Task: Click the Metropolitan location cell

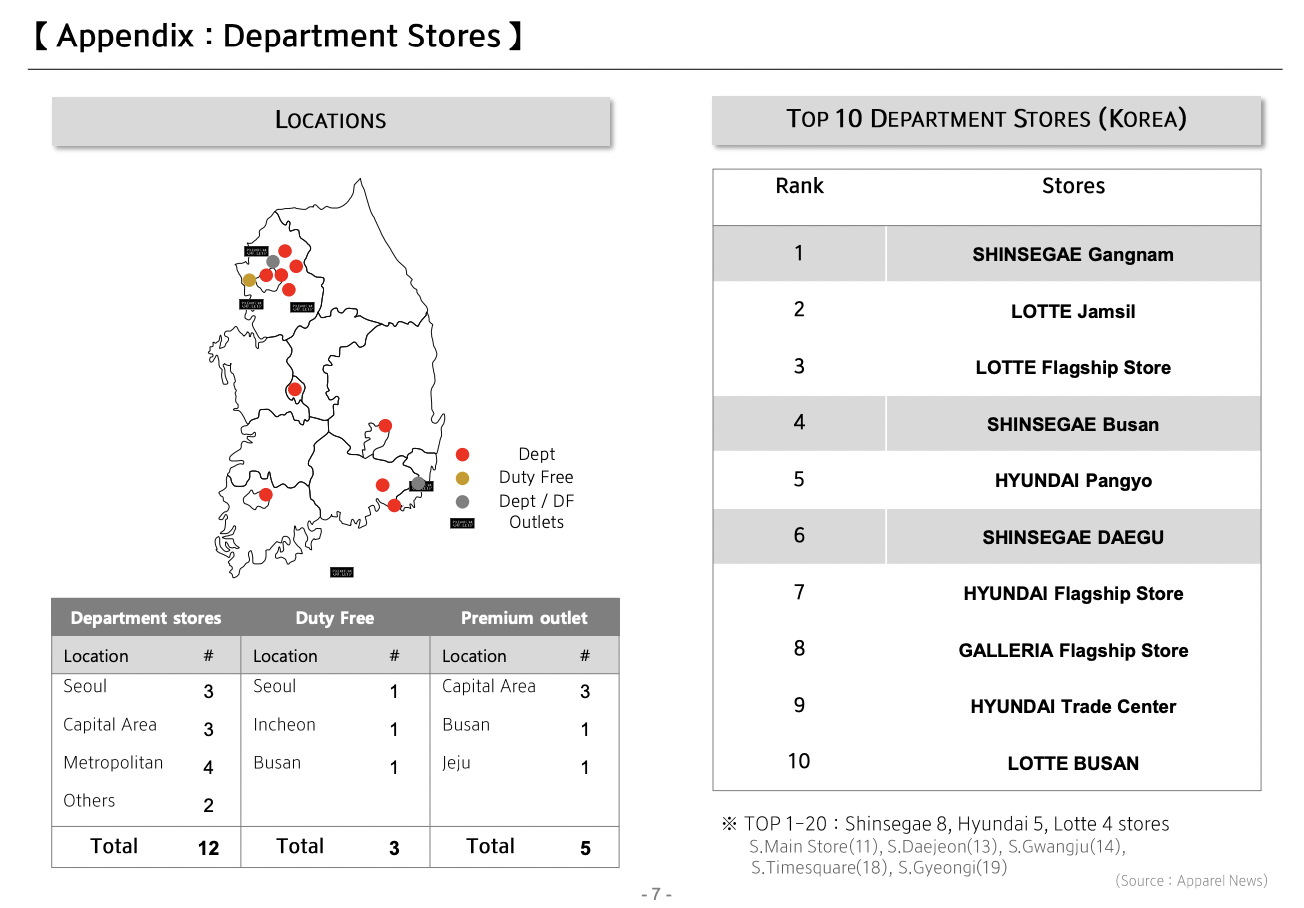Action: pyautogui.click(x=113, y=763)
